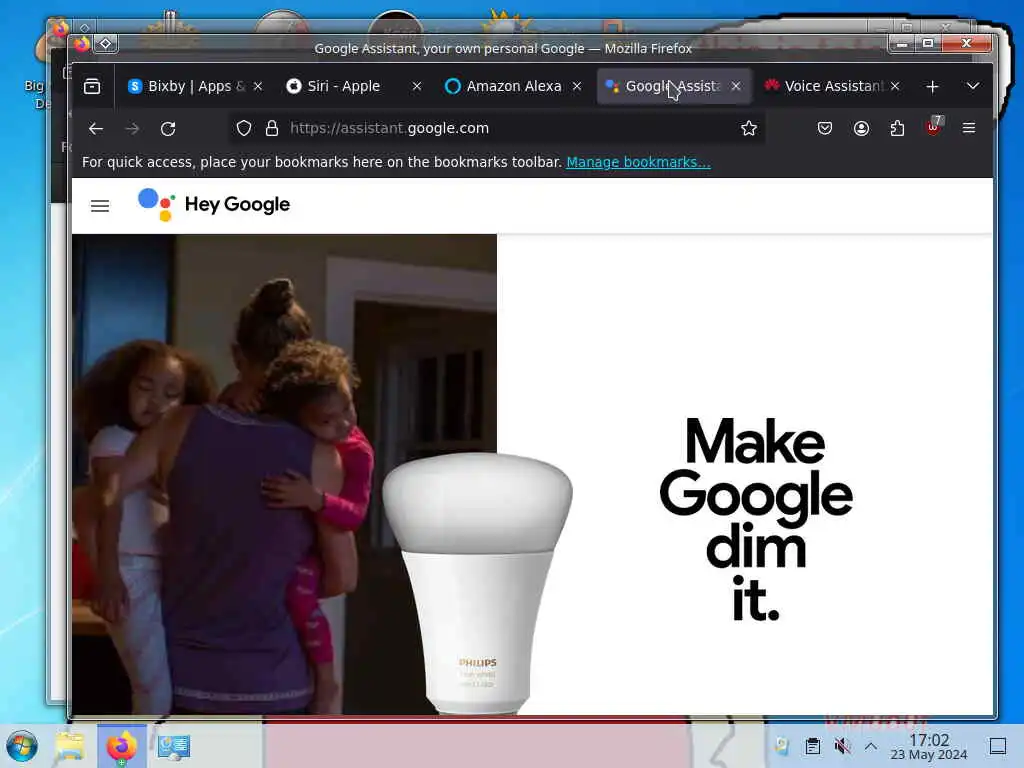Image resolution: width=1024 pixels, height=768 pixels.
Task: Click the Manage bookmarks link
Action: [x=638, y=162]
